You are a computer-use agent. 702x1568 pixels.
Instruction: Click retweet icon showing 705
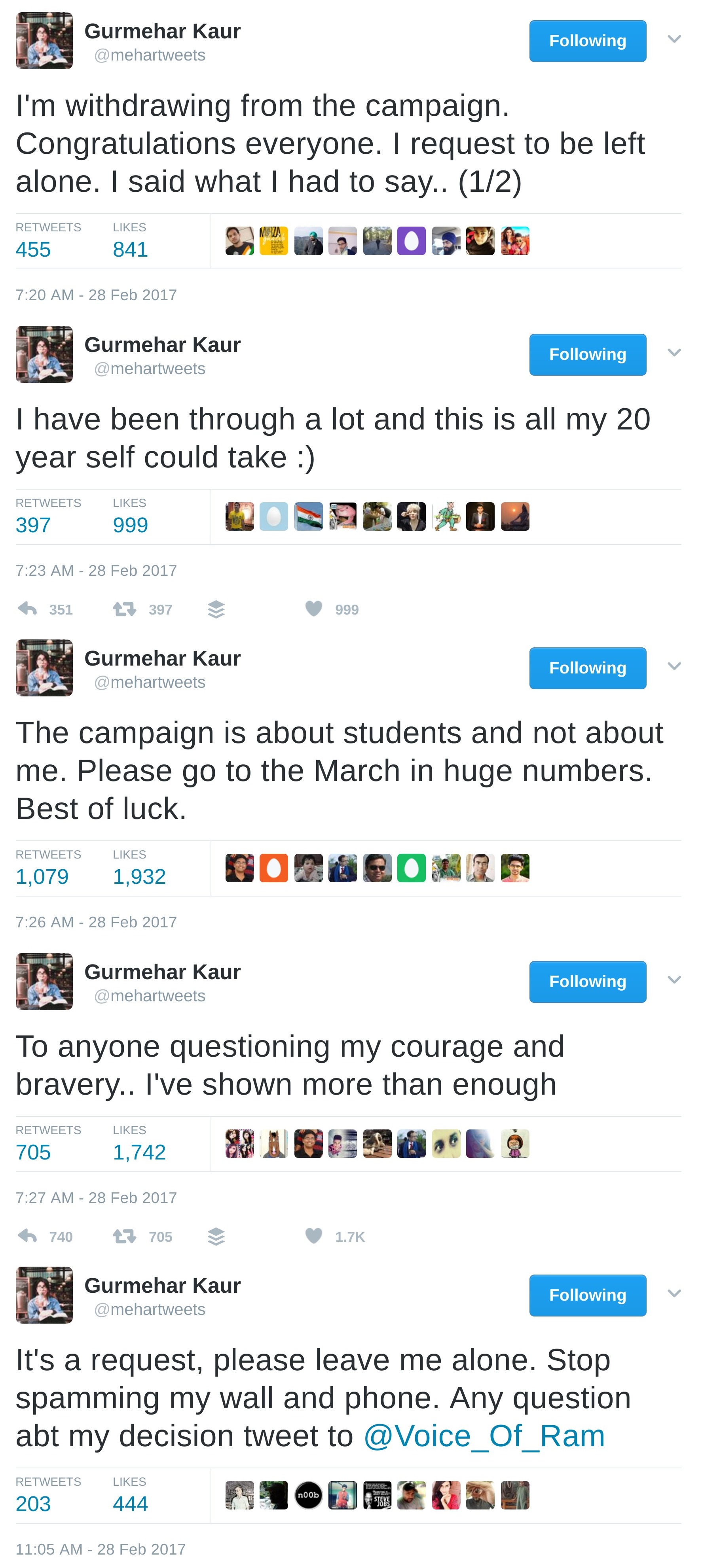point(125,1236)
